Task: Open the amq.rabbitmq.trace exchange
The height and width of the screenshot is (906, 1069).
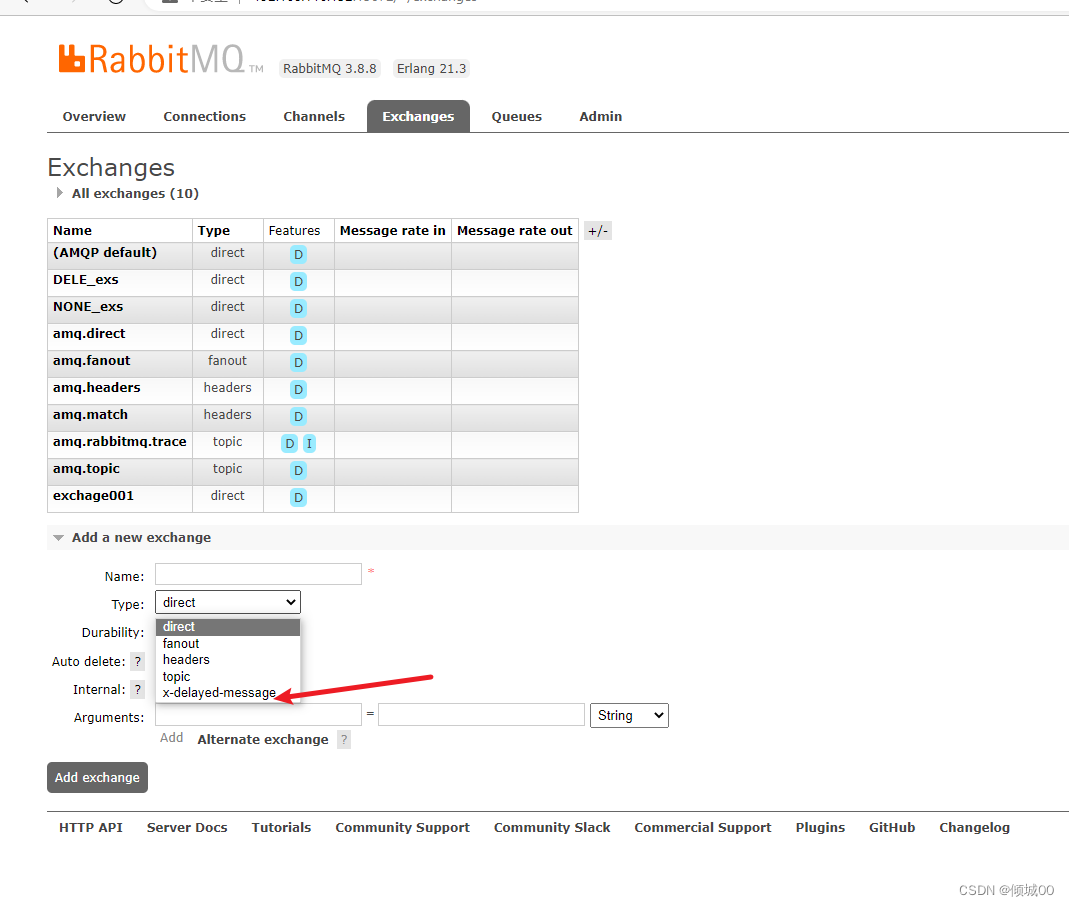Action: 120,442
